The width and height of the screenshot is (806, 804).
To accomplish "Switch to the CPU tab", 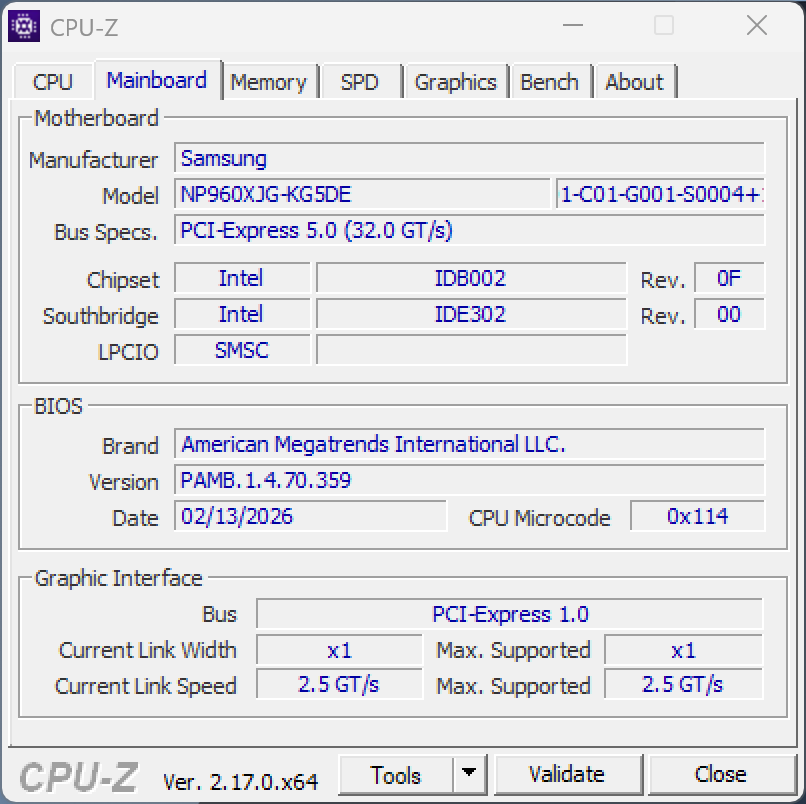I will tap(53, 82).
